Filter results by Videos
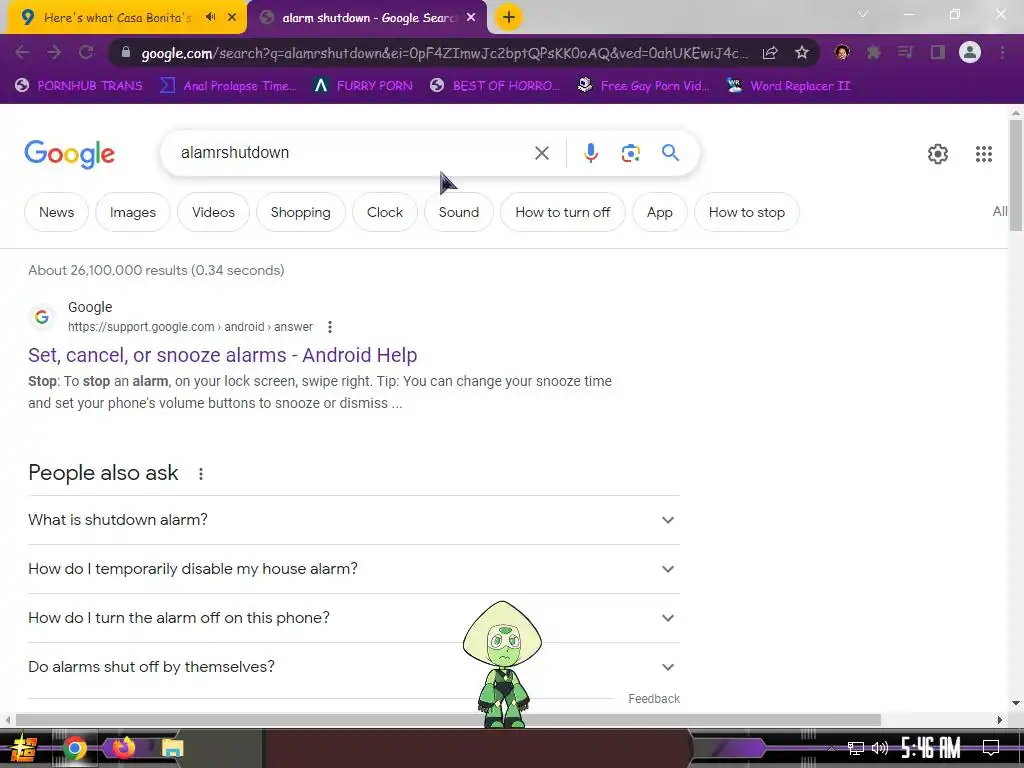1024x768 pixels. coord(213,212)
